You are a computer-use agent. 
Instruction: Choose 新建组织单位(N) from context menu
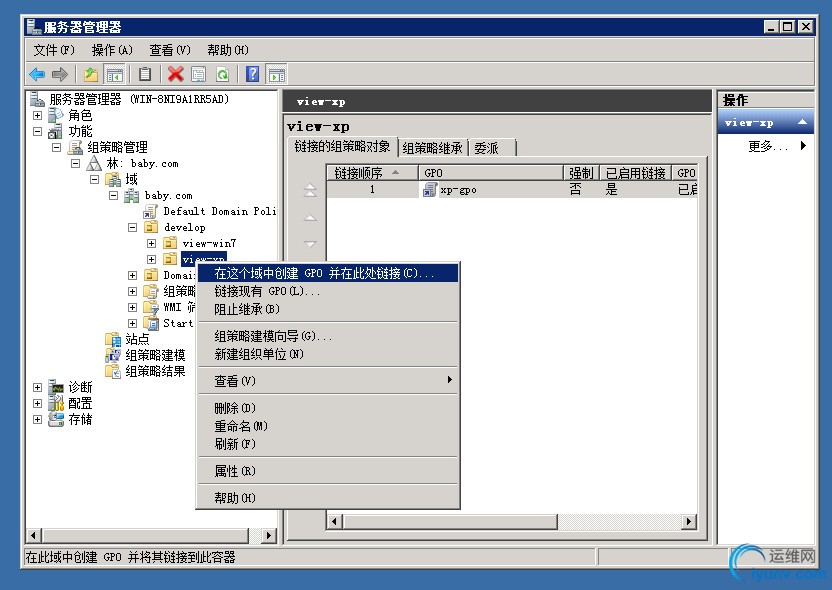pyautogui.click(x=327, y=354)
